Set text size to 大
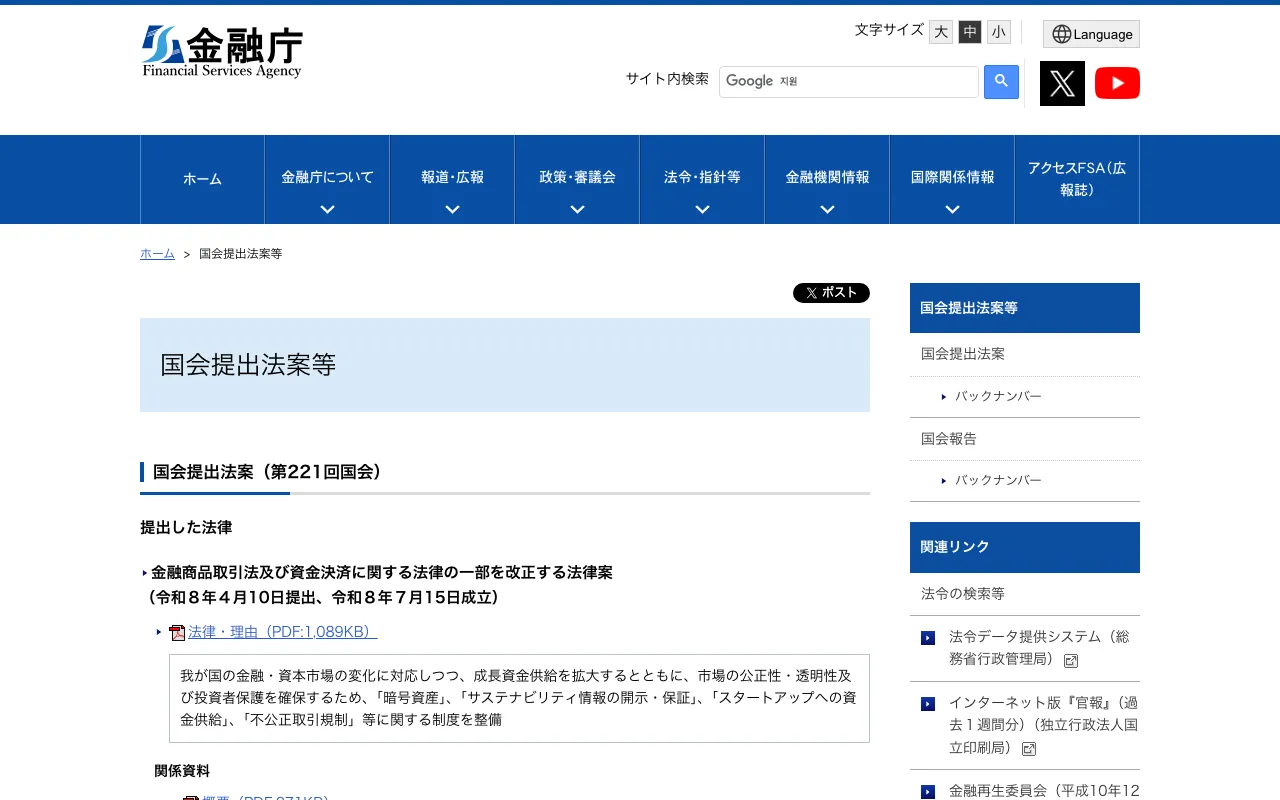This screenshot has width=1280, height=800. [941, 32]
